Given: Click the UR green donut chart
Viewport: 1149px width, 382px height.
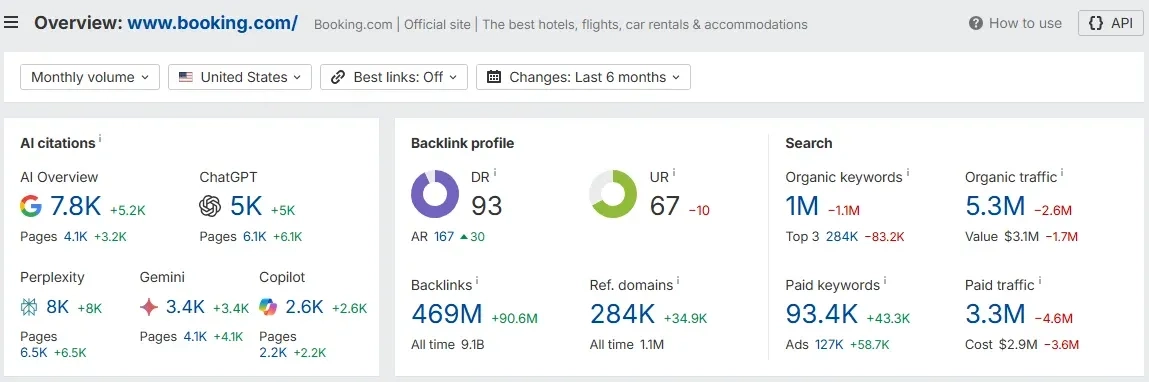Looking at the screenshot, I should pyautogui.click(x=613, y=194).
